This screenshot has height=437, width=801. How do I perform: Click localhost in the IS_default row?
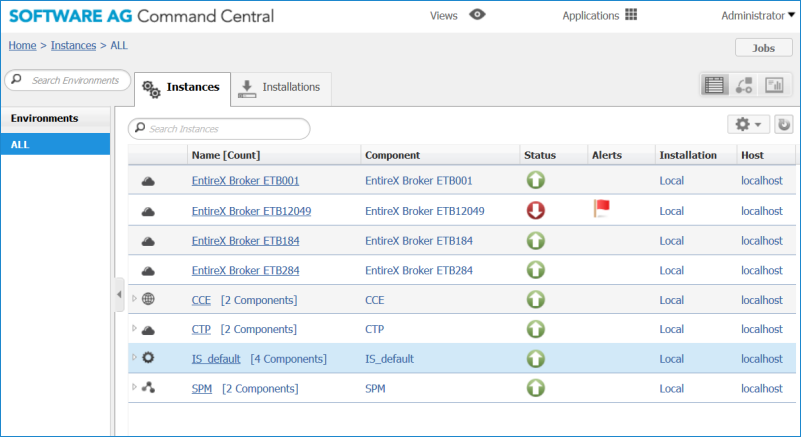[762, 359]
